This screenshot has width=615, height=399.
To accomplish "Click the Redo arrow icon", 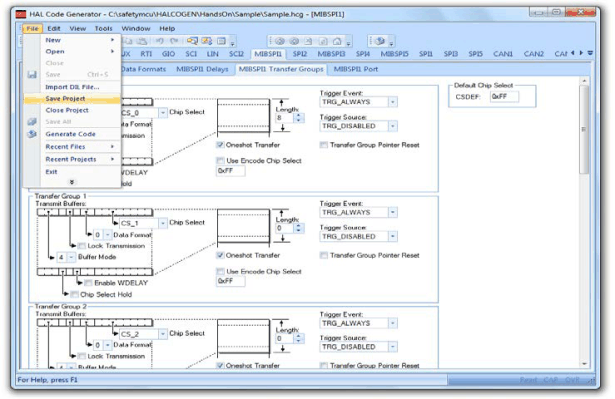I will [174, 41].
